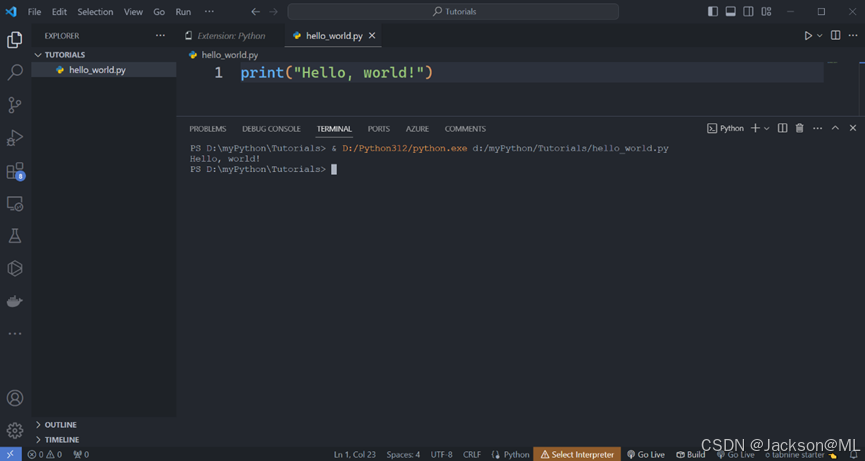Open the Selection menu
Viewport: 865px width, 461px height.
pos(95,12)
